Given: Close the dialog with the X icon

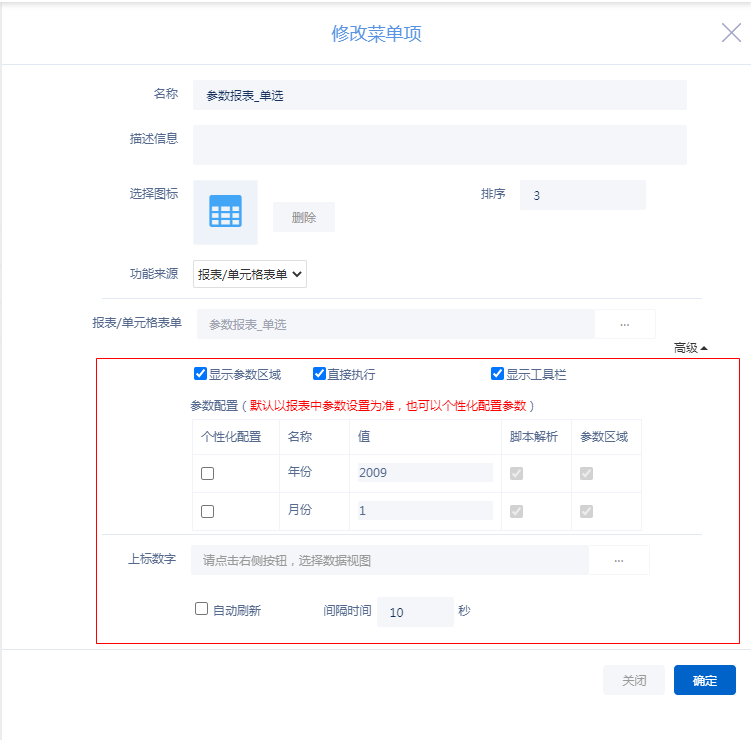Looking at the screenshot, I should (731, 33).
